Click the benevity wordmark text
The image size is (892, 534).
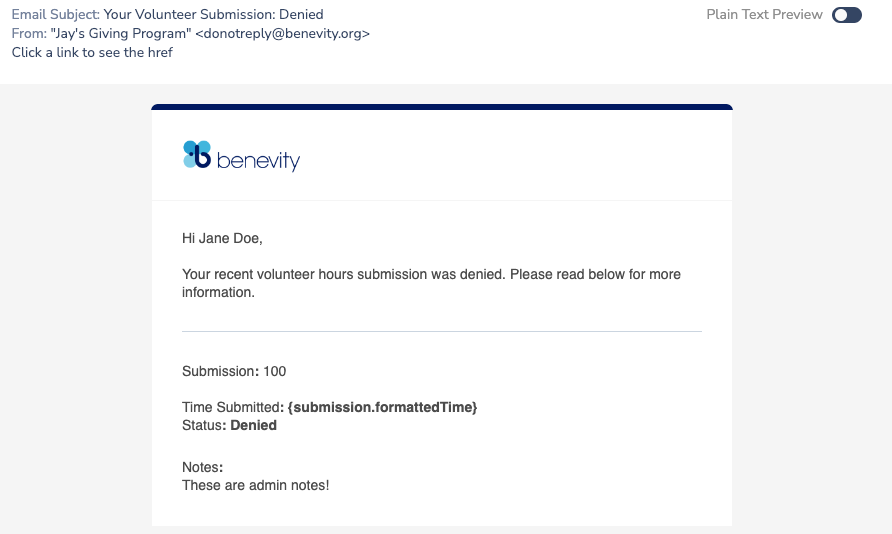[258, 161]
